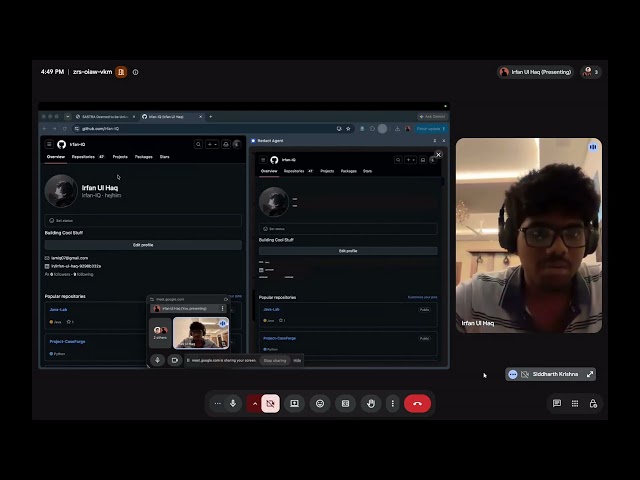Click the browser reload icon
The width and height of the screenshot is (640, 480).
coord(64,129)
